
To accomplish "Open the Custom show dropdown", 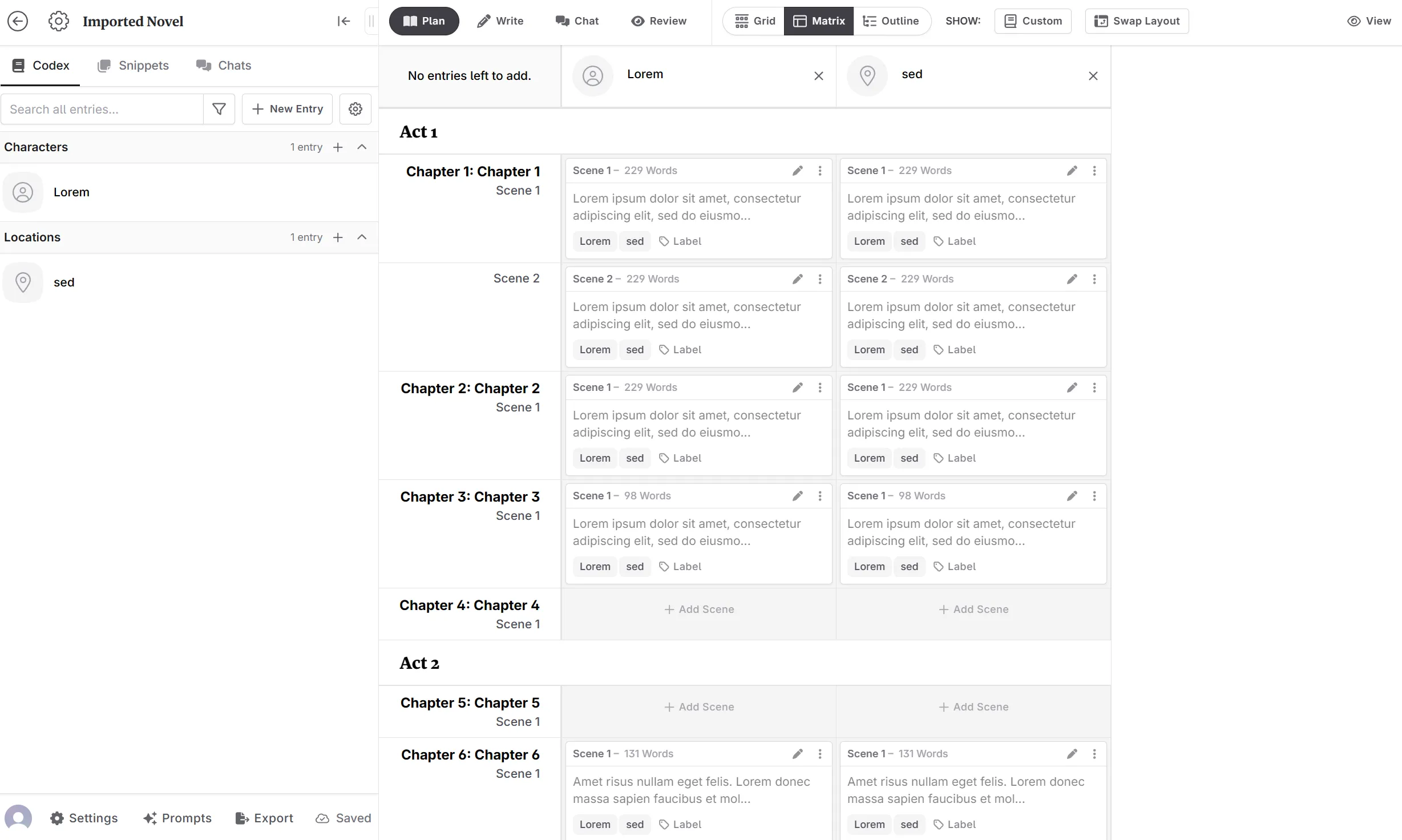I will pyautogui.click(x=1032, y=21).
